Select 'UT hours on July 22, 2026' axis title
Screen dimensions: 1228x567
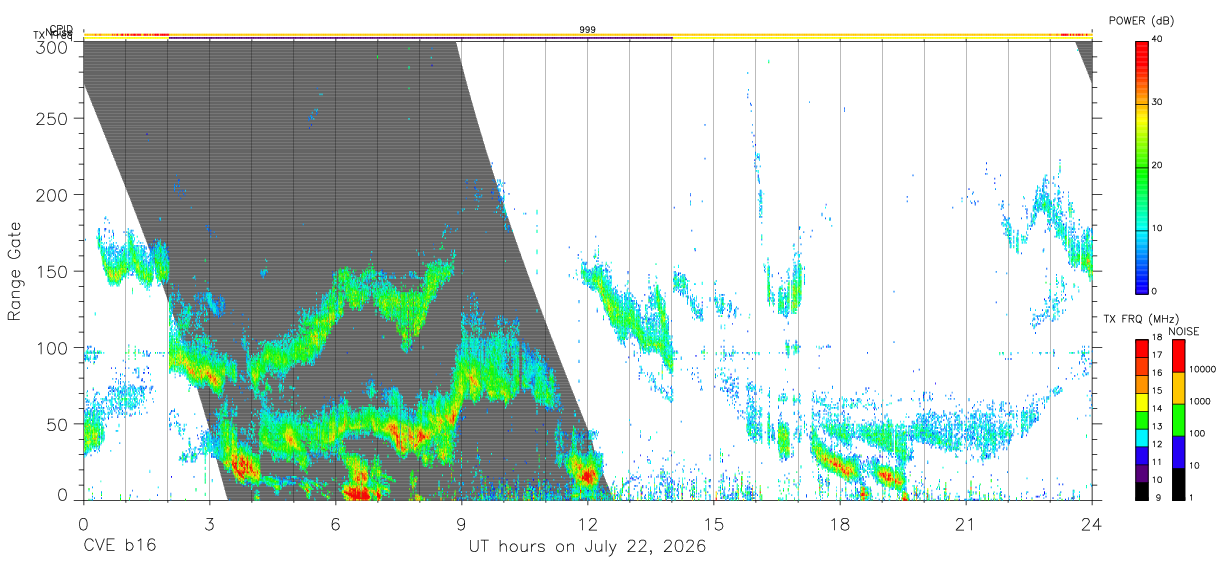[588, 547]
